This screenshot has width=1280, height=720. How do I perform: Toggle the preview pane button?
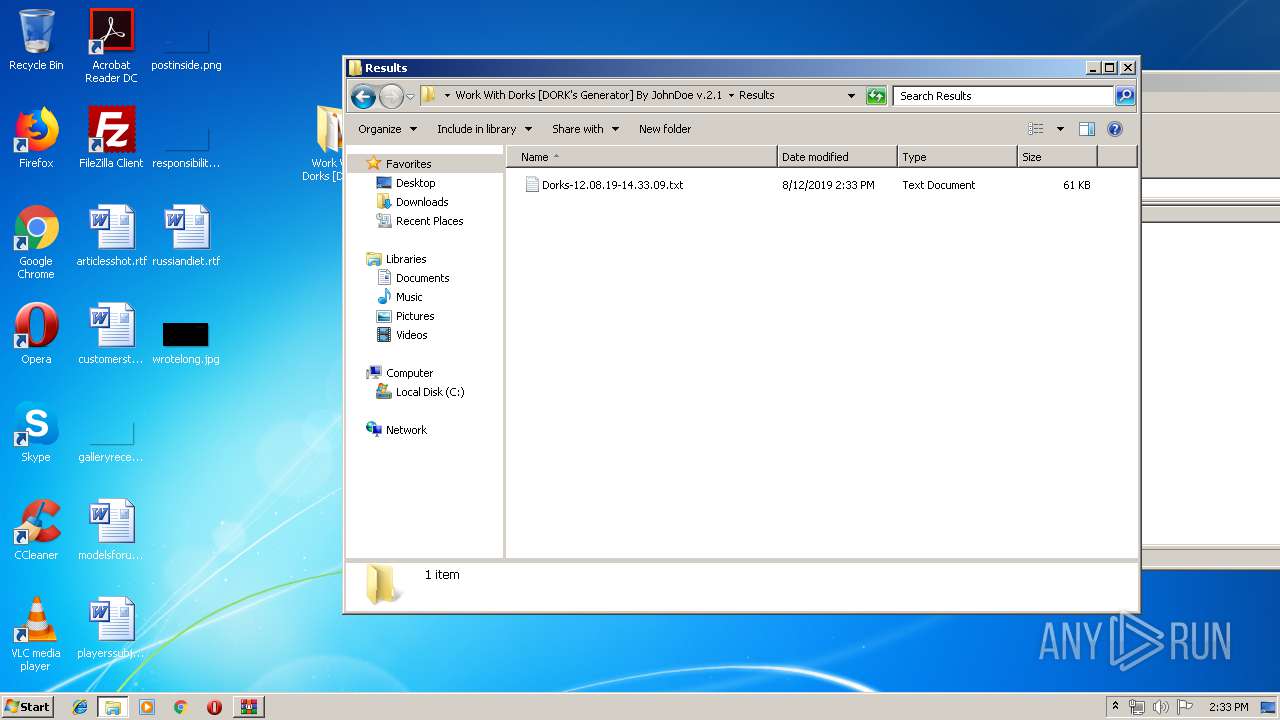click(1087, 129)
